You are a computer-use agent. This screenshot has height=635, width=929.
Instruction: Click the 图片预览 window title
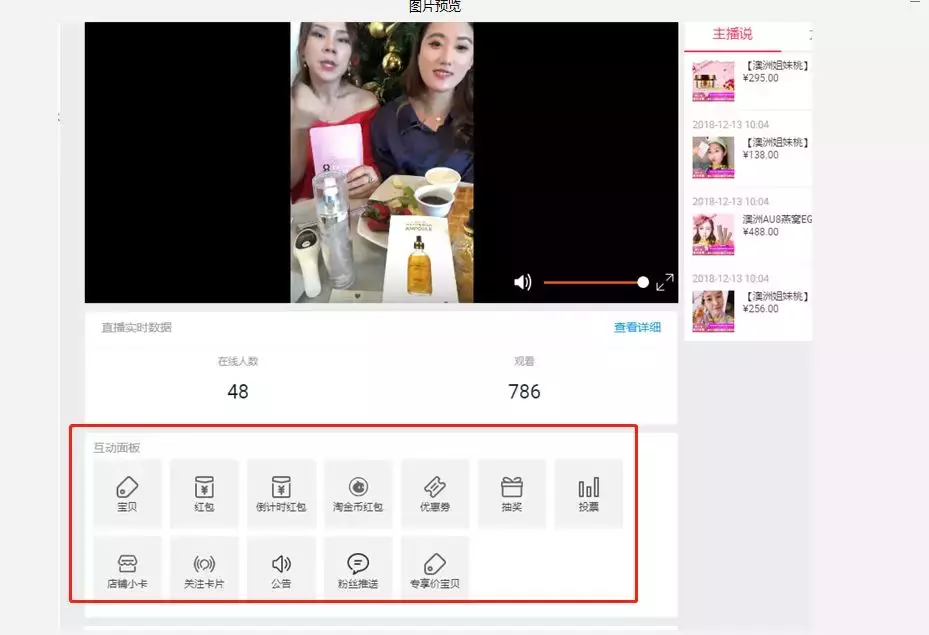tap(435, 7)
